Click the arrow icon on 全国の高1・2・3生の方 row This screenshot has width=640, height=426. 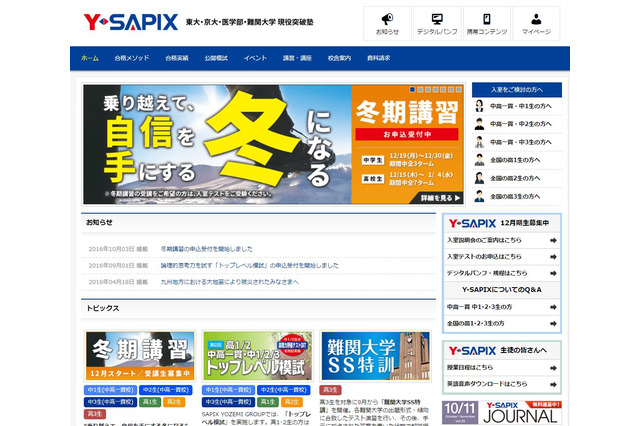[x=553, y=324]
